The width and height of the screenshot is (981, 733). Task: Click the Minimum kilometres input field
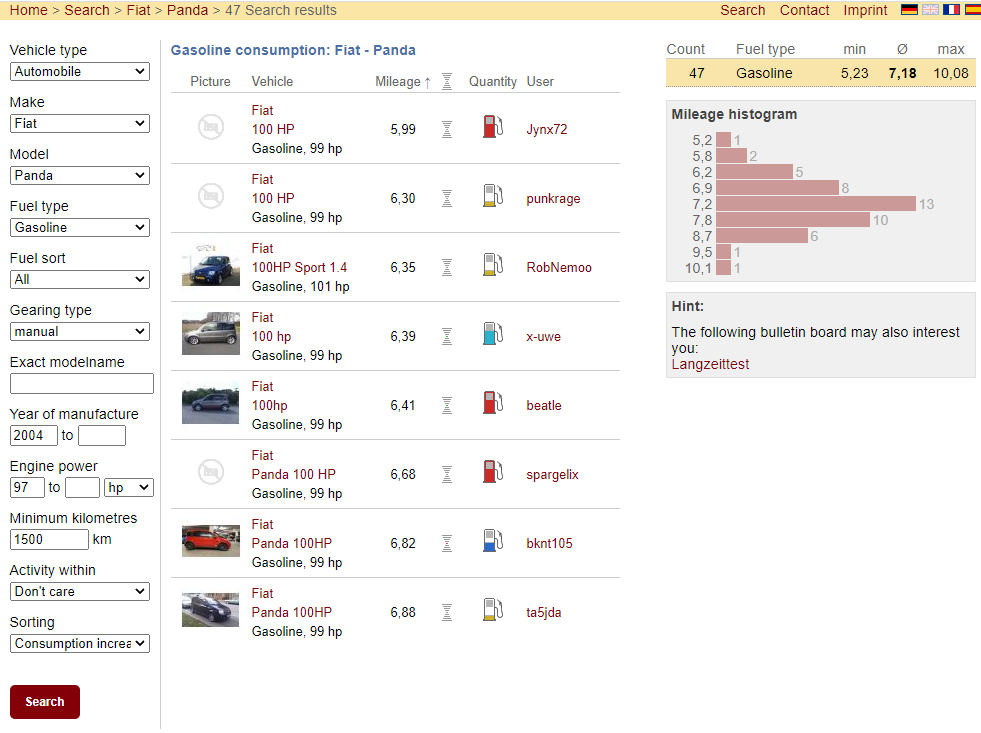pos(49,539)
